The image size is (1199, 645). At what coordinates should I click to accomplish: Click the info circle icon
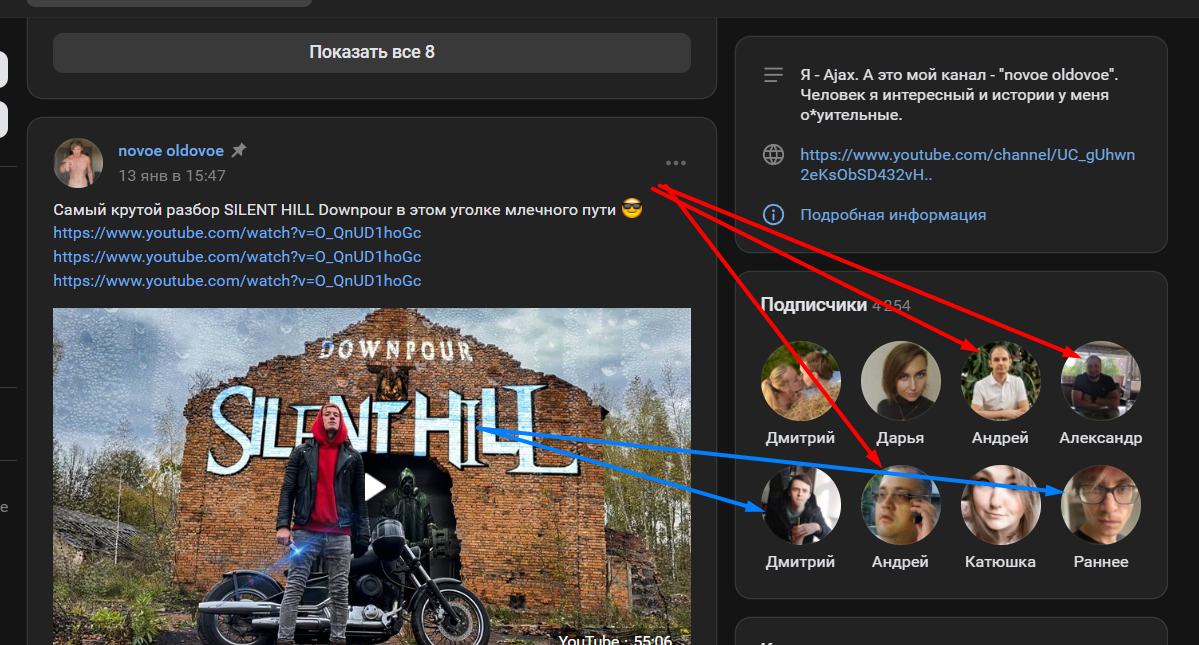[x=773, y=215]
